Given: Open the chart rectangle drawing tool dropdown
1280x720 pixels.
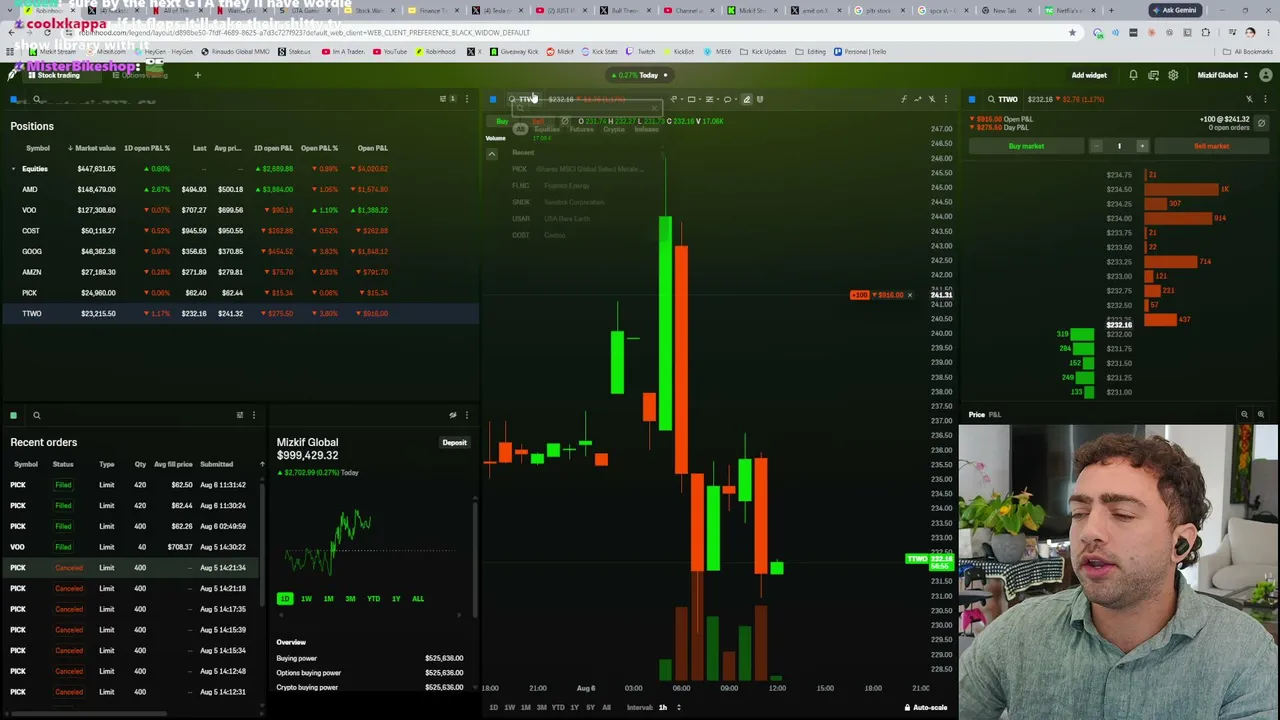Looking at the screenshot, I should 694,99.
